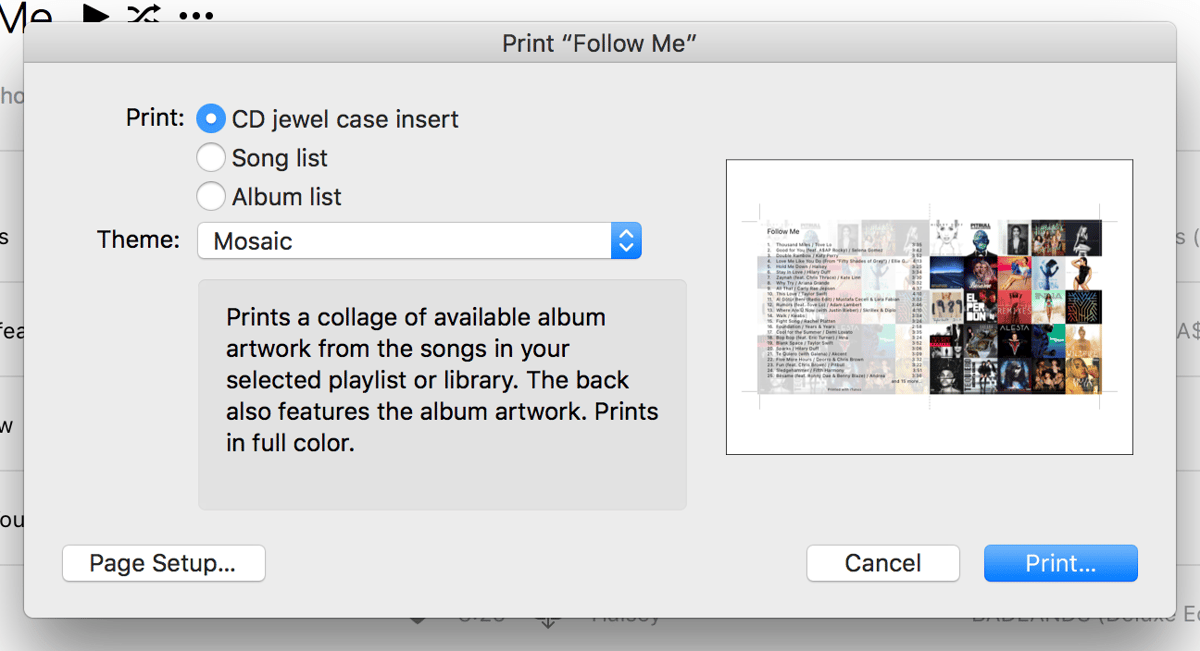Click the INNA album cover in preview
1200x651 pixels.
click(1048, 304)
